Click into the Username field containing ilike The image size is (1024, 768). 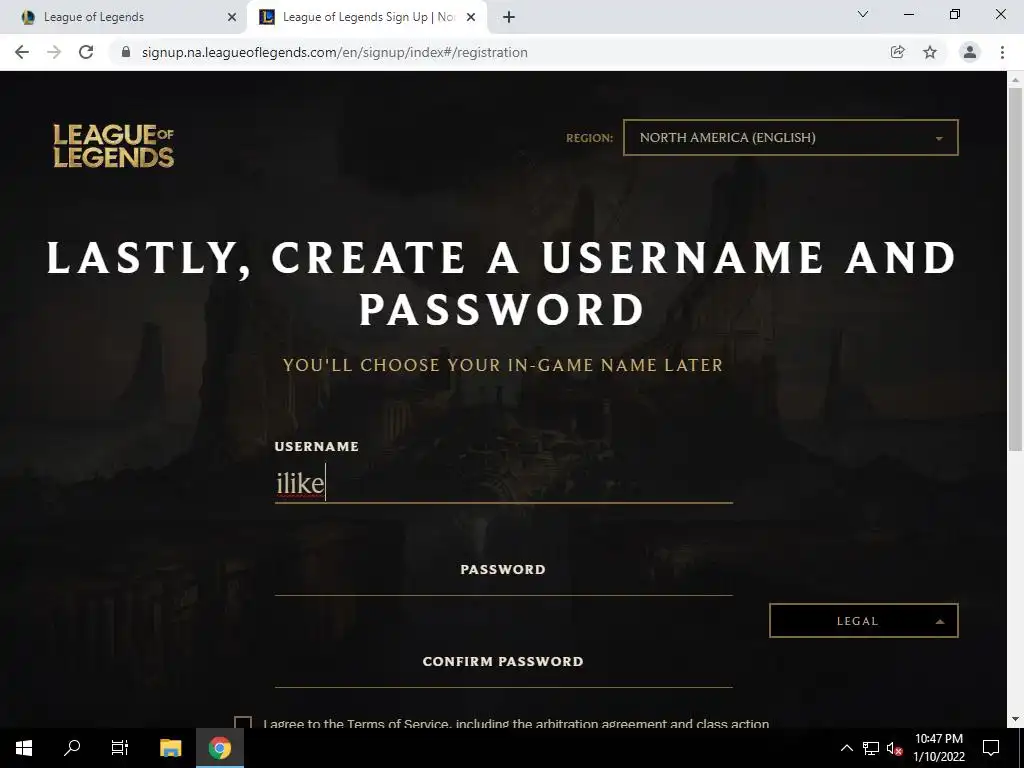pyautogui.click(x=504, y=483)
